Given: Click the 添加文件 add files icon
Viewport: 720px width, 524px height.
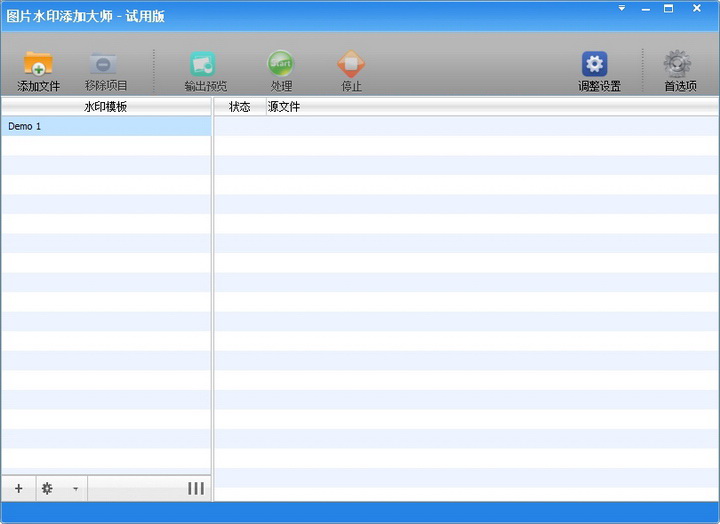Looking at the screenshot, I should (x=38, y=63).
